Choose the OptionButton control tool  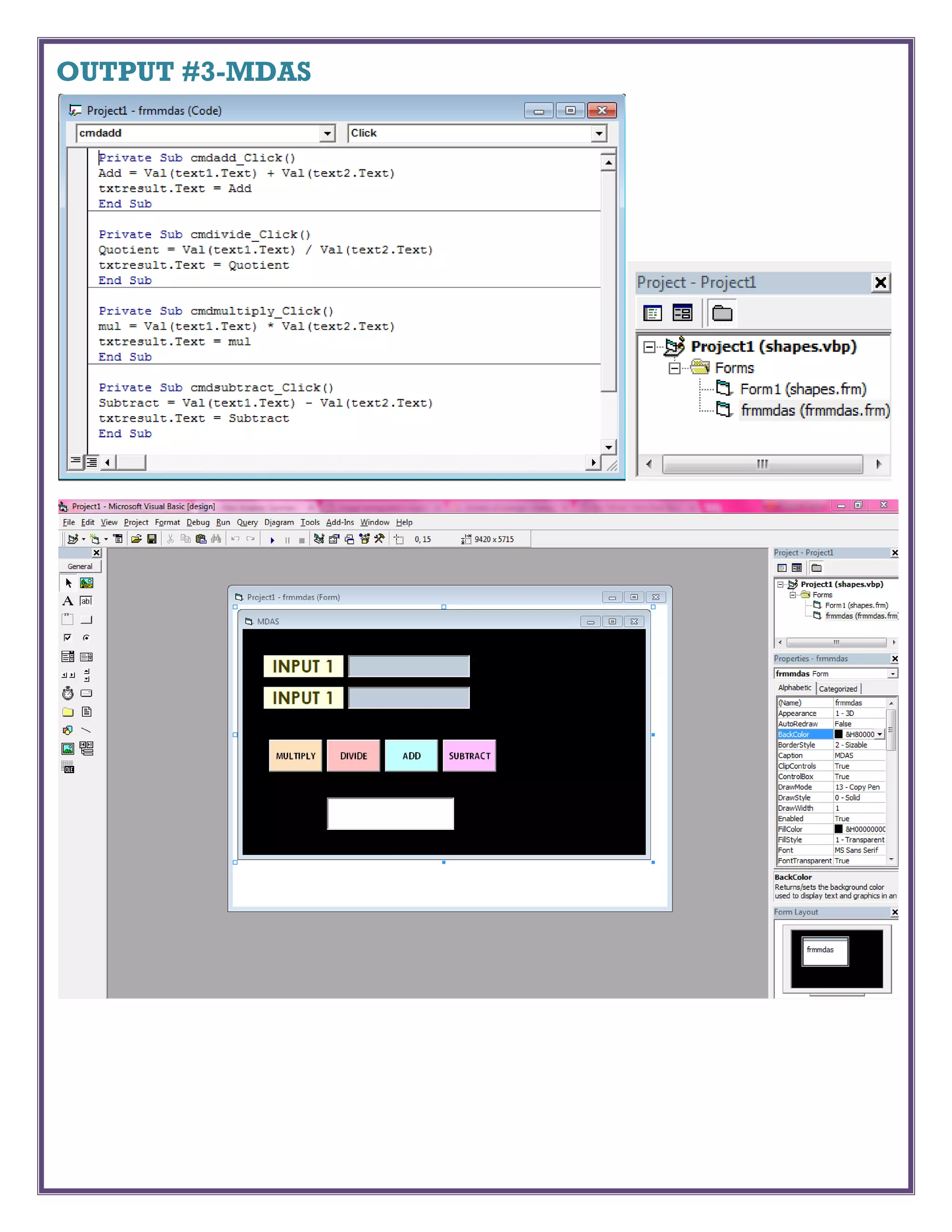(x=86, y=637)
